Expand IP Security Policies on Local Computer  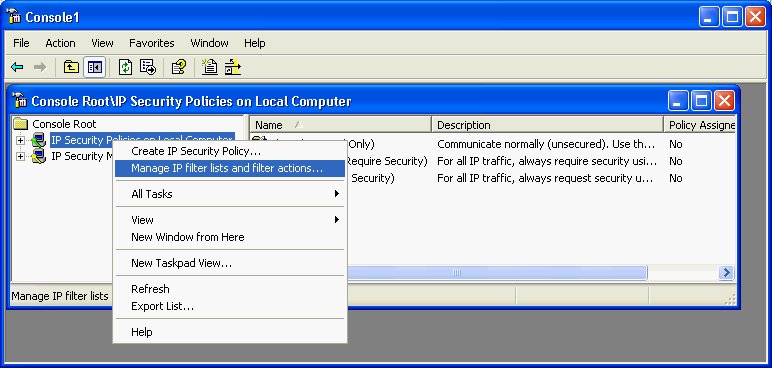(x=20, y=140)
